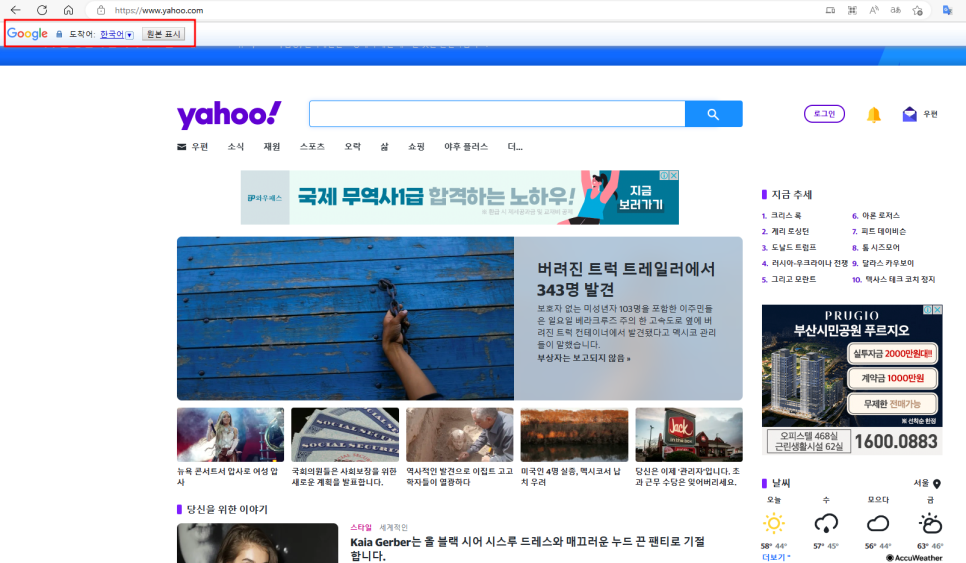Select trending item 피트 데이비슨

pos(883,232)
